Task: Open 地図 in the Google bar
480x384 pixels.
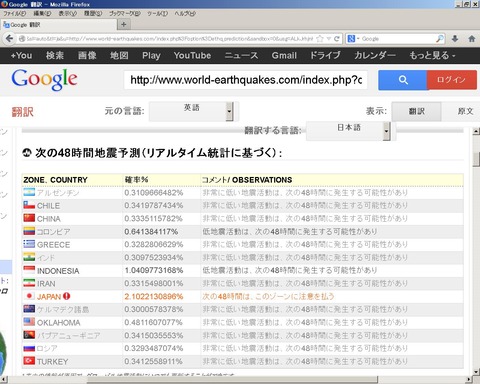Action: click(119, 55)
